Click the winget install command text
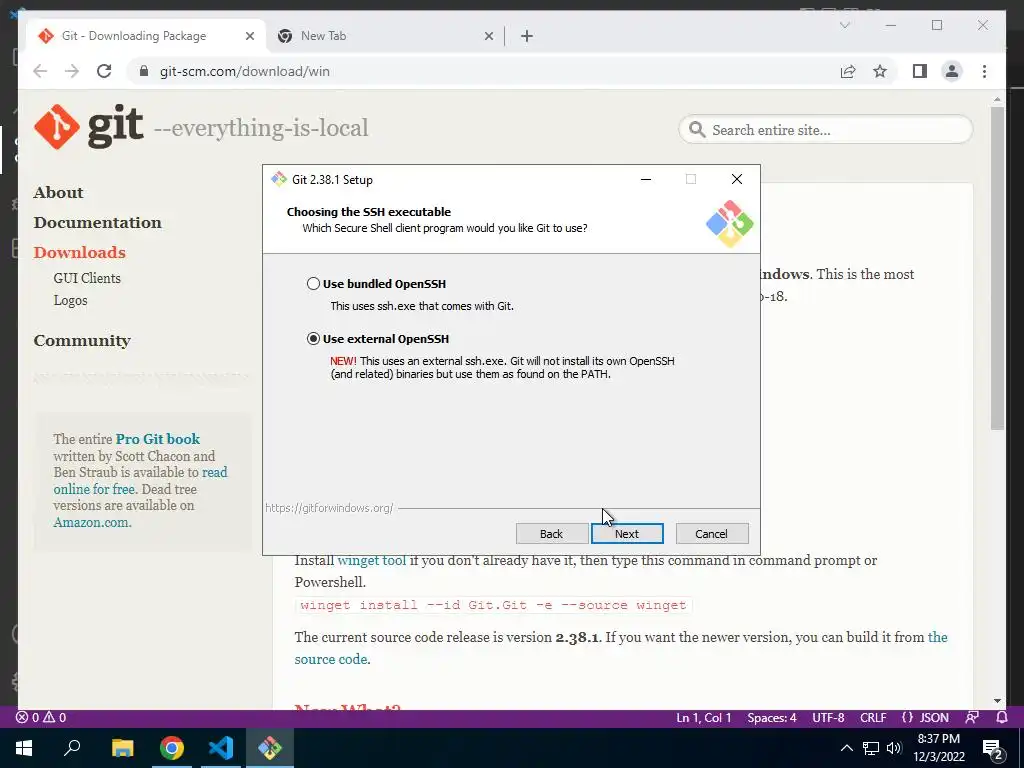This screenshot has height=768, width=1024. click(493, 605)
